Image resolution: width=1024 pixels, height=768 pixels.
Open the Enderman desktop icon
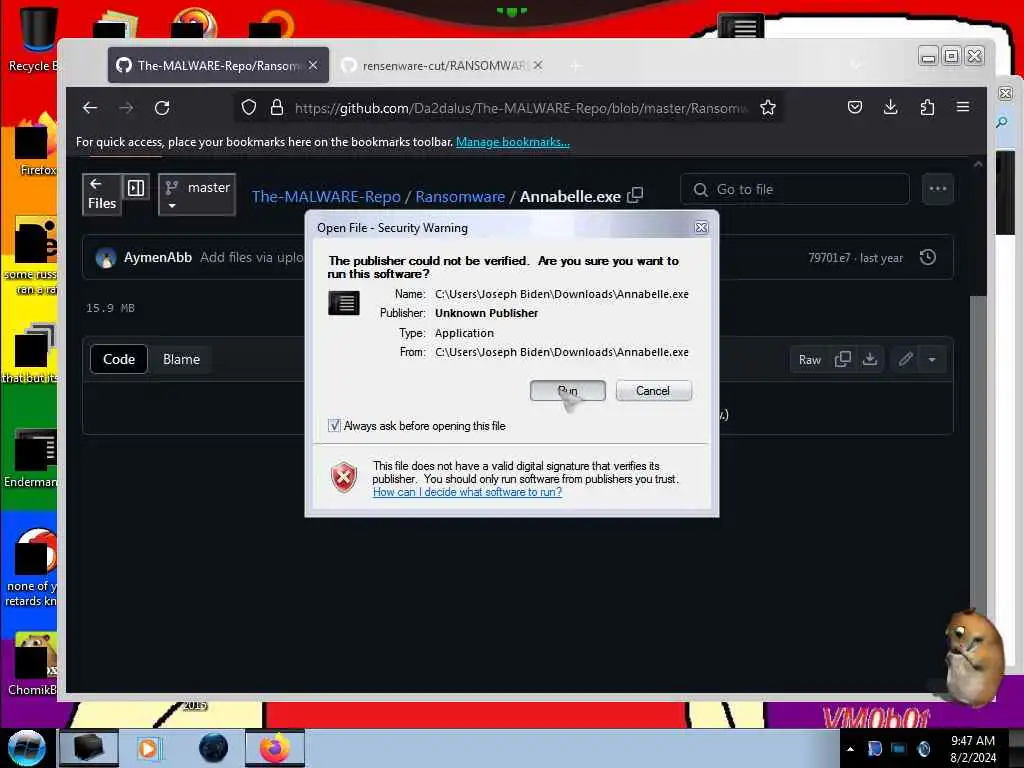pyautogui.click(x=31, y=459)
